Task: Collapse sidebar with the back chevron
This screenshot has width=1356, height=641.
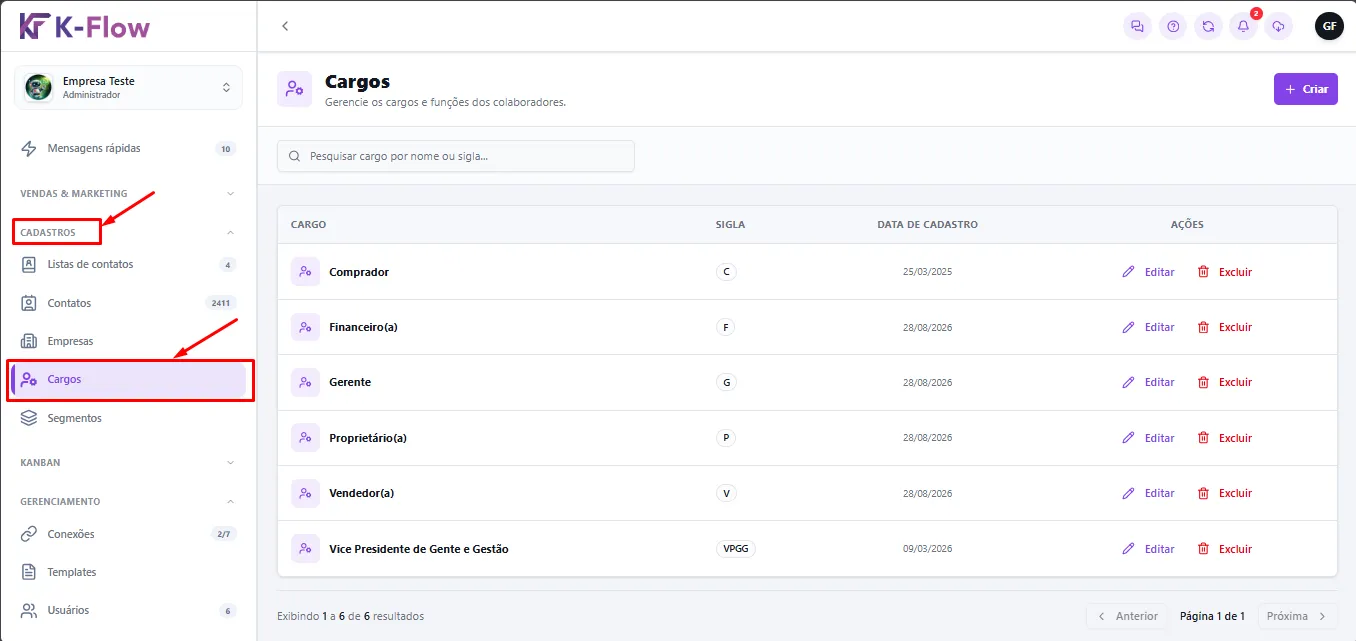Action: click(x=285, y=26)
